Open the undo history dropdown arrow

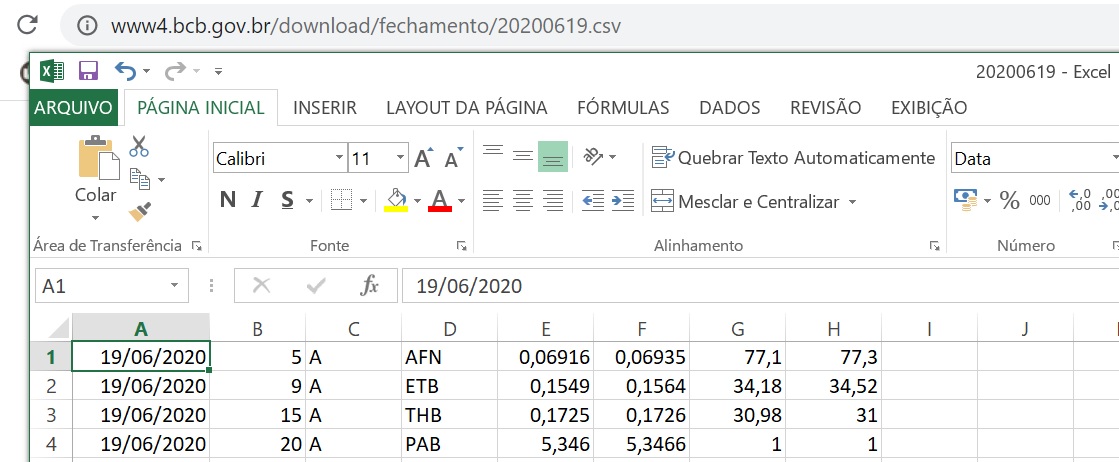(146, 71)
